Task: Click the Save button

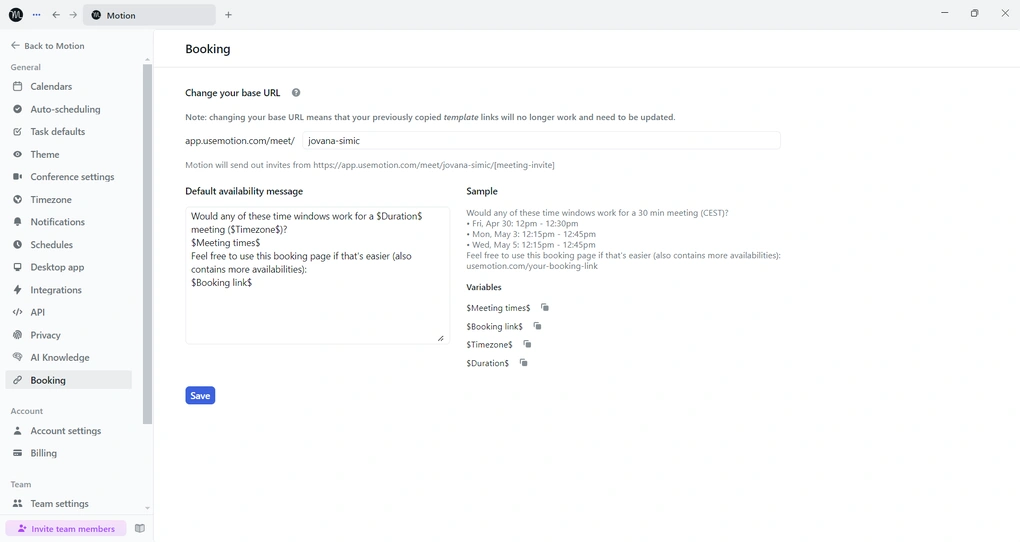Action: (200, 396)
